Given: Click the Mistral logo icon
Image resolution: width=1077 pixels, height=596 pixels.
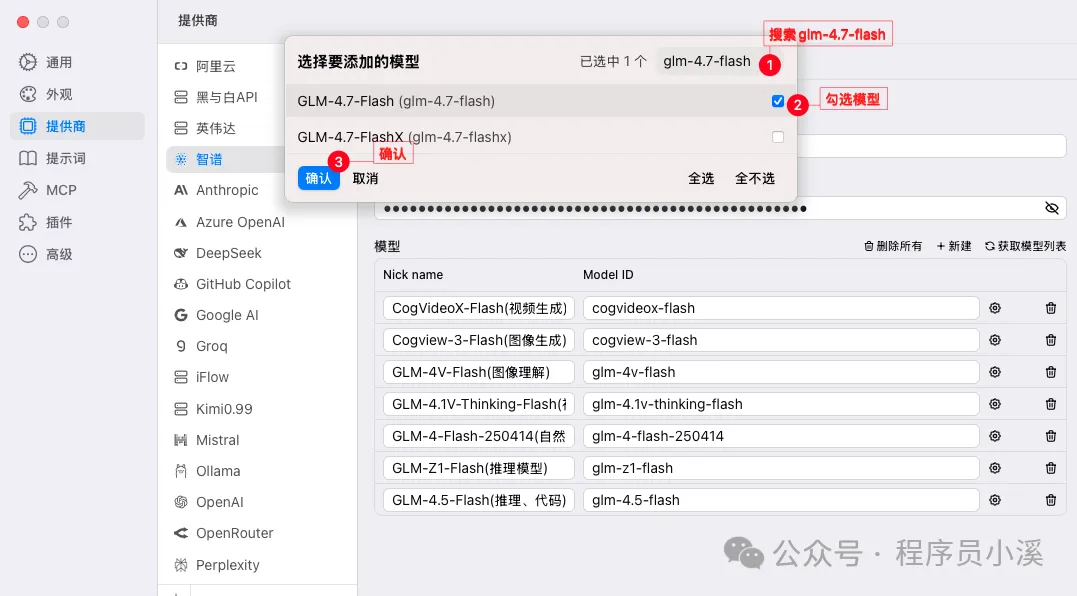Looking at the screenshot, I should tap(181, 439).
